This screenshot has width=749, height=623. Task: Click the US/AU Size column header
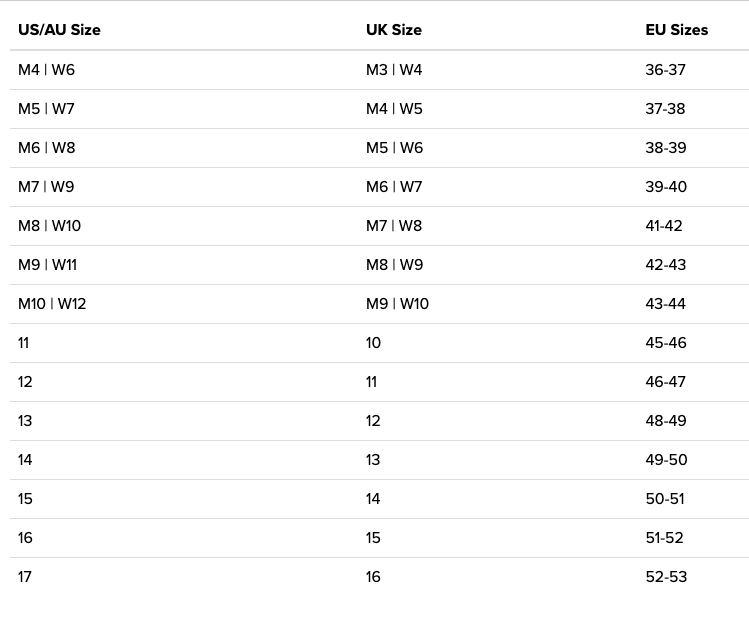[x=59, y=30]
